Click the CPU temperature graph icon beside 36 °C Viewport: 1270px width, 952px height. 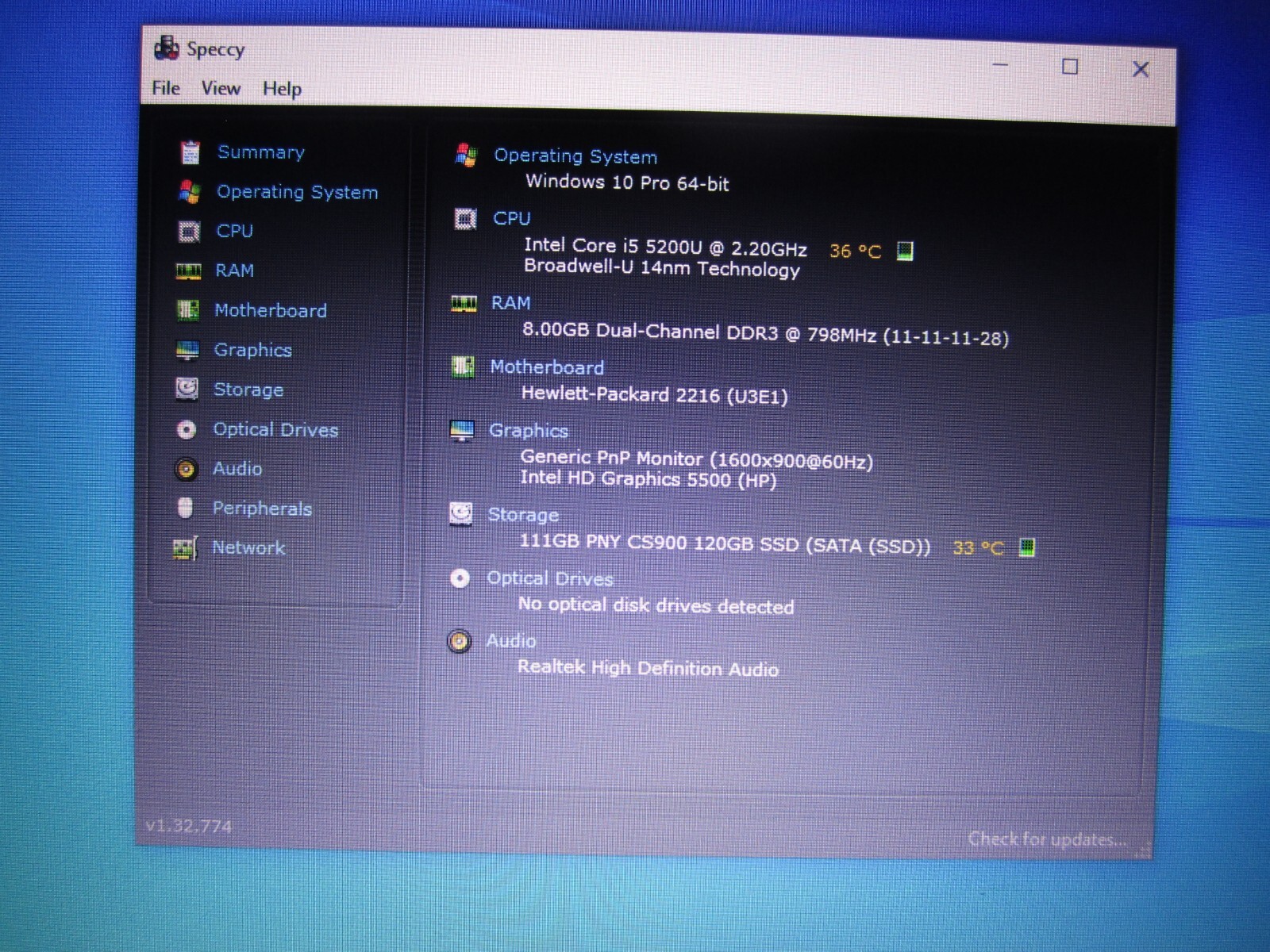click(x=905, y=251)
